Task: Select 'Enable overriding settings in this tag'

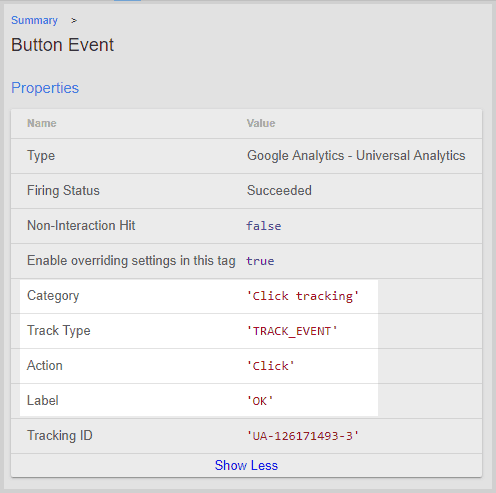Action: [131, 261]
